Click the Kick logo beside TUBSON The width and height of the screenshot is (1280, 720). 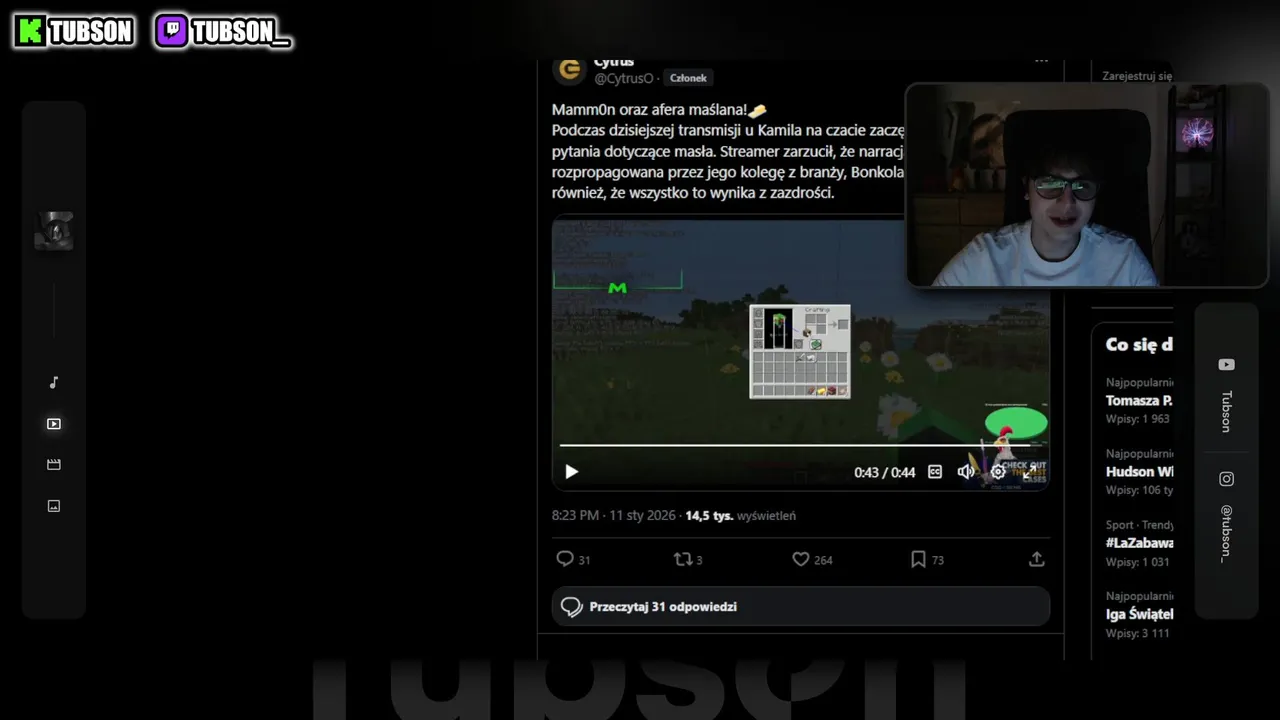point(31,32)
